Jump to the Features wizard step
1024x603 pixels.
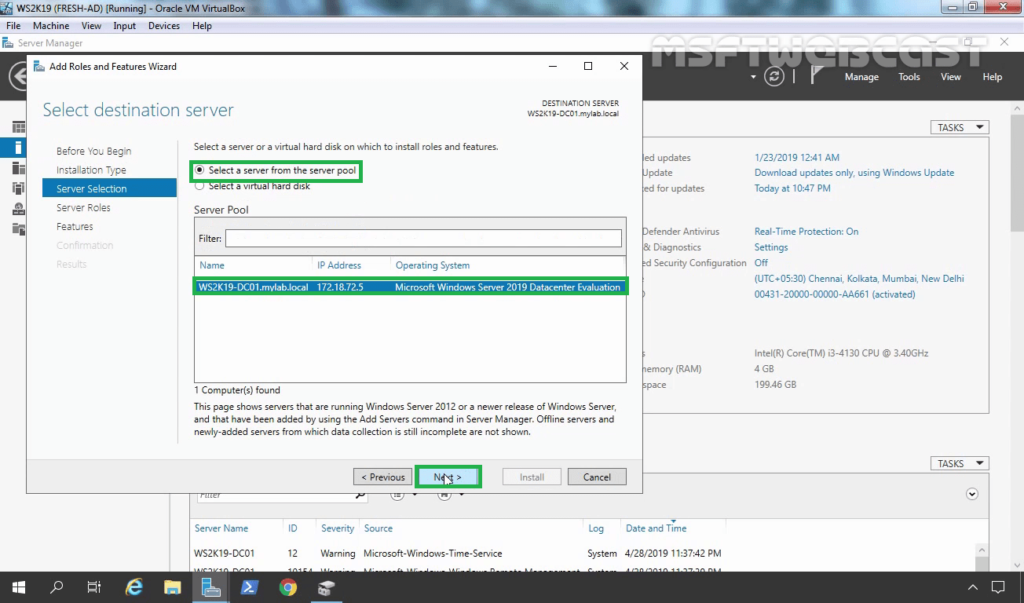(74, 226)
